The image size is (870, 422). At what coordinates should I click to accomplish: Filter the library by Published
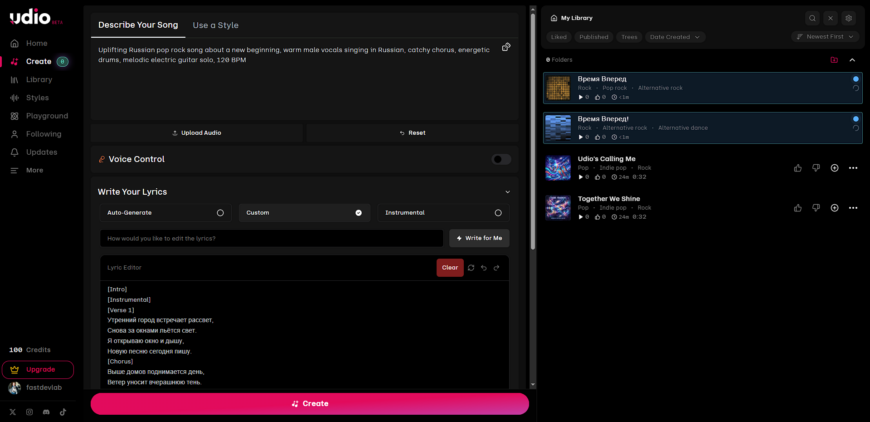tap(594, 37)
